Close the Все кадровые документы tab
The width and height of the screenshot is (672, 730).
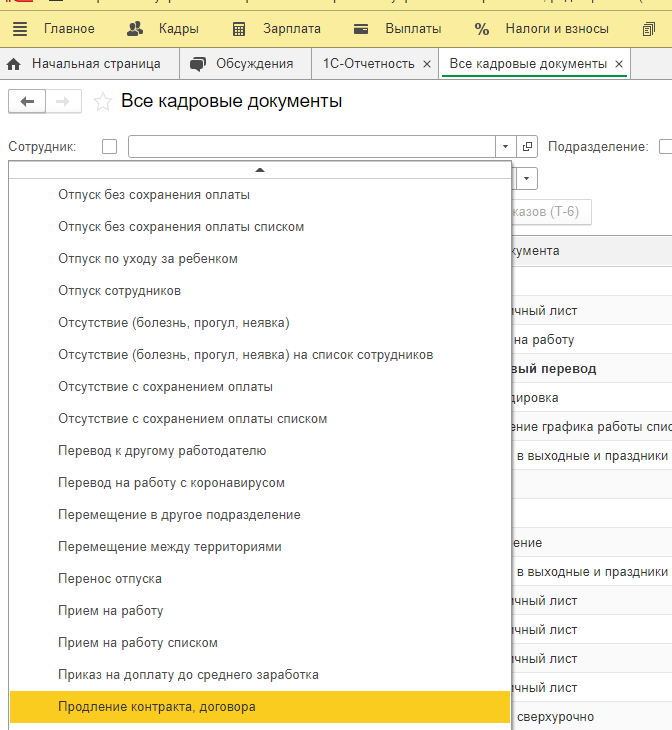coord(619,64)
